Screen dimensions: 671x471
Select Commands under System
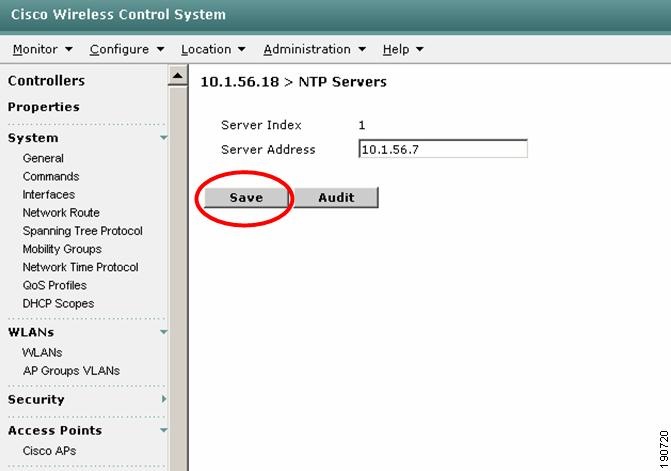pos(51,176)
